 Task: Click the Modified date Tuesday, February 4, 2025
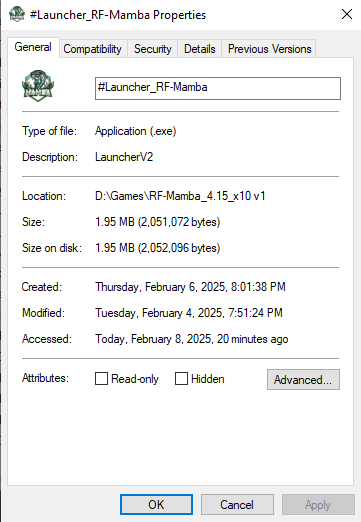[189, 313]
